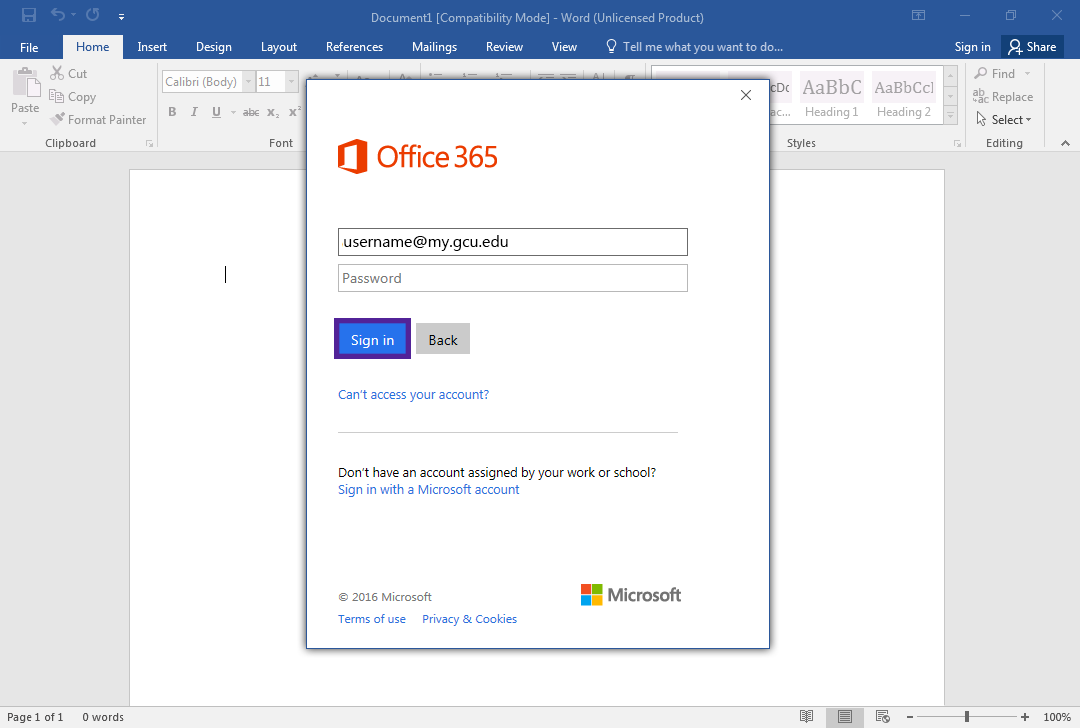Click the username email field

[512, 242]
